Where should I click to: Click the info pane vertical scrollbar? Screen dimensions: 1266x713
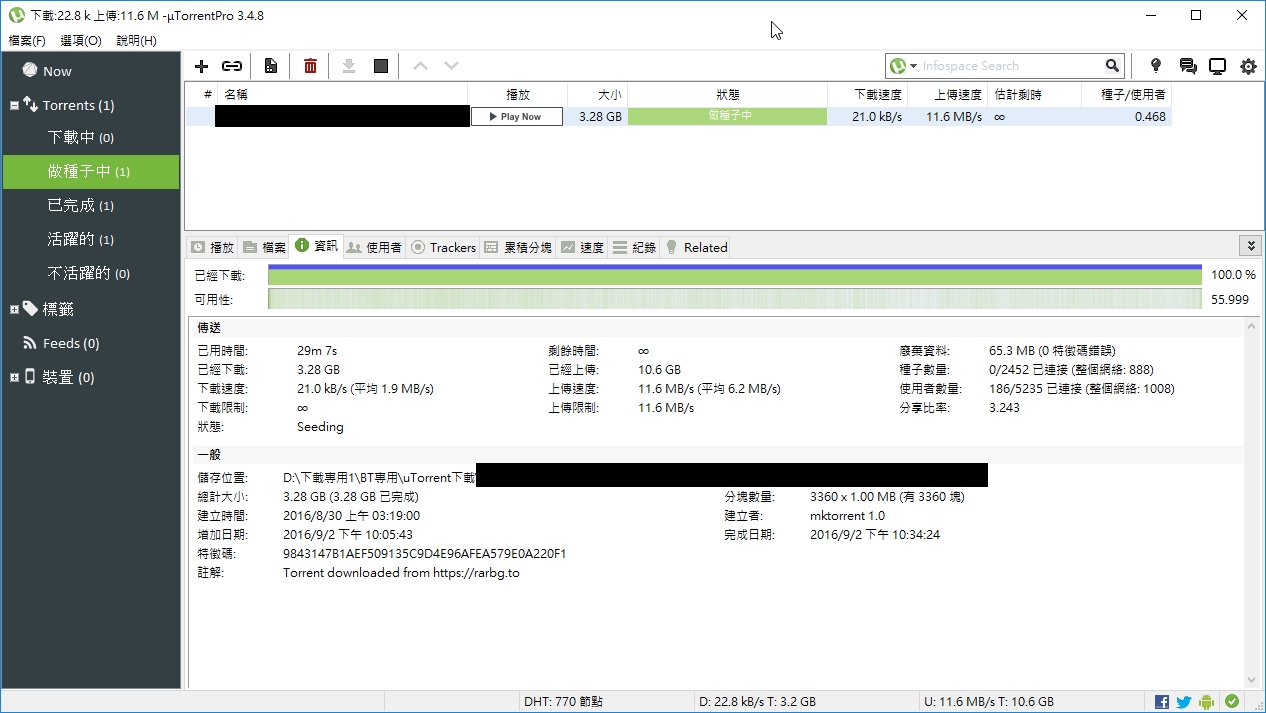[1251, 503]
